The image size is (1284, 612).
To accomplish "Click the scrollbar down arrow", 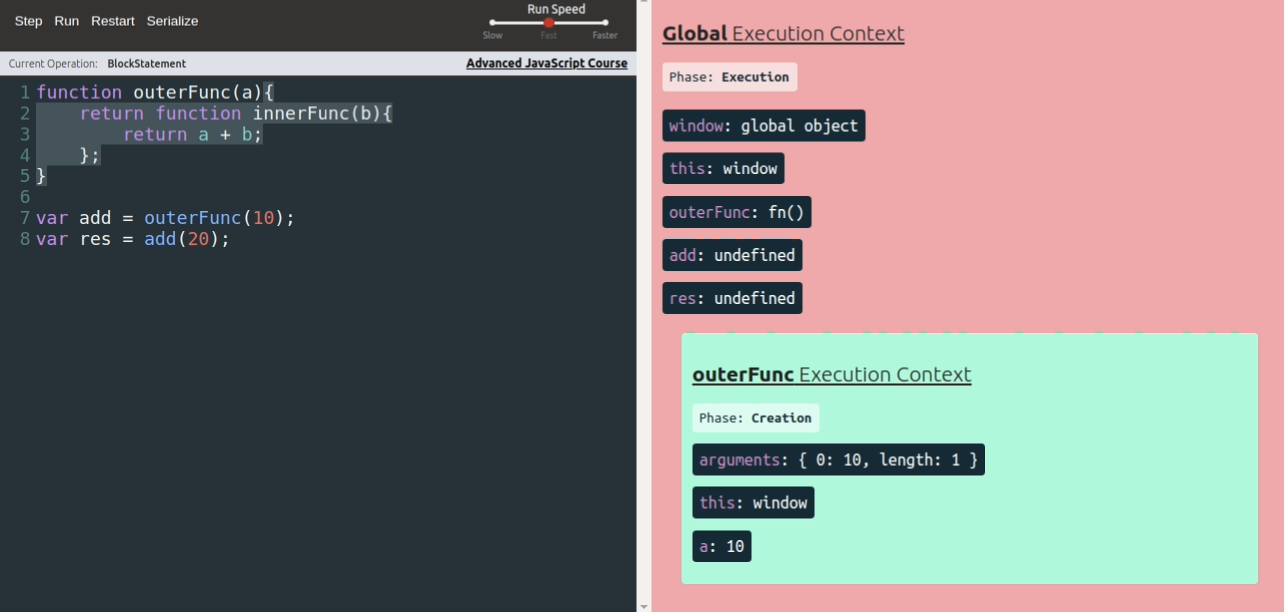I will click(645, 605).
